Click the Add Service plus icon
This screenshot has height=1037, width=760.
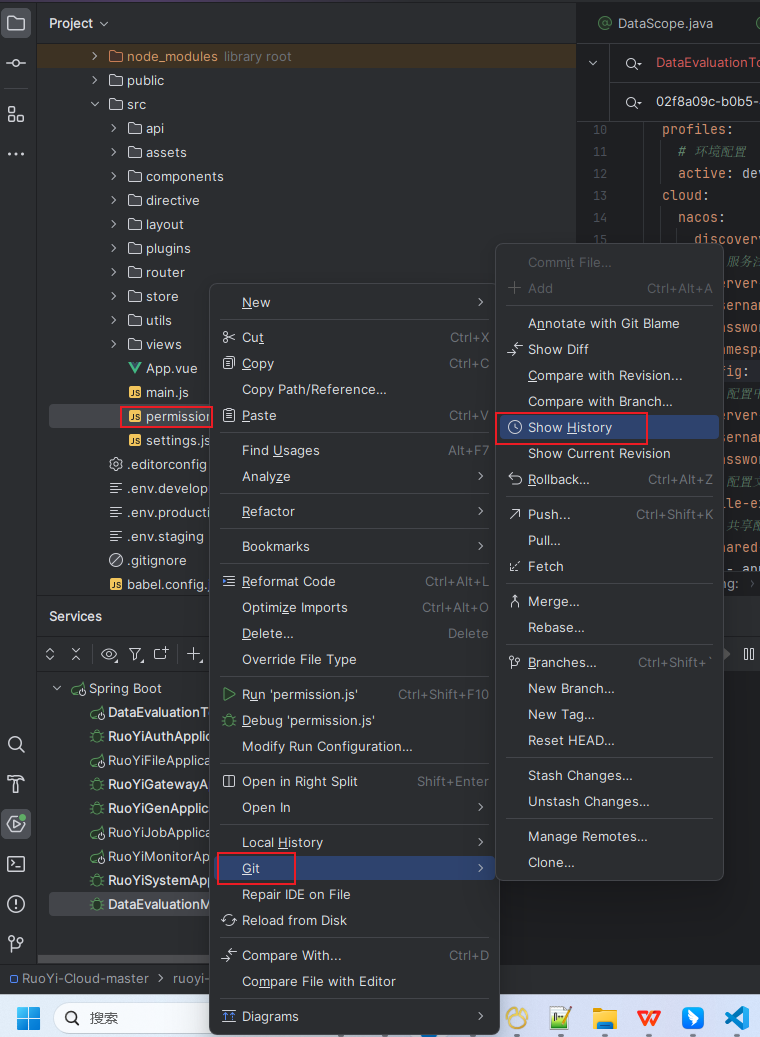(x=193, y=653)
